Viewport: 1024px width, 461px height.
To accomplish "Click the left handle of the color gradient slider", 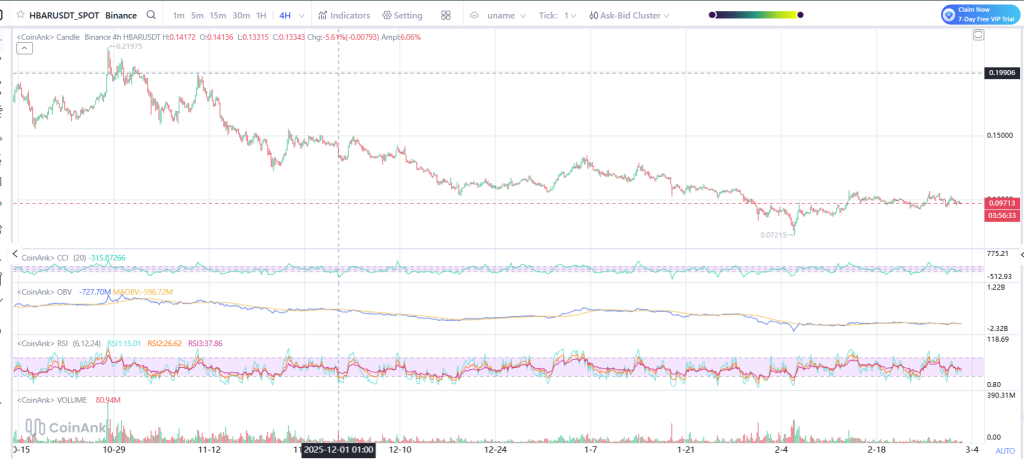I will [712, 14].
